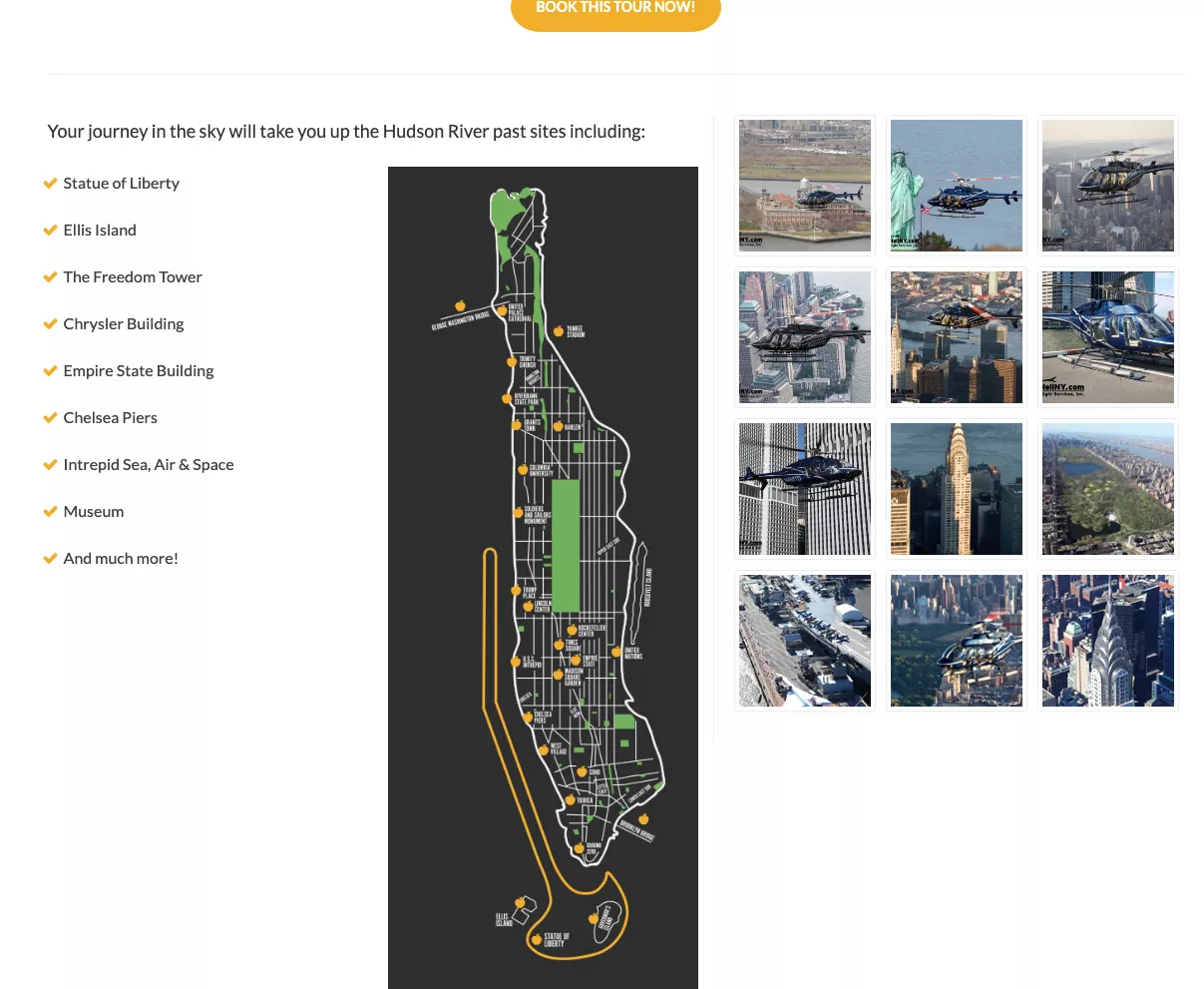Screen dimensions: 1204x989
Task: Click the Book This Tour Now button
Action: [x=614, y=10]
